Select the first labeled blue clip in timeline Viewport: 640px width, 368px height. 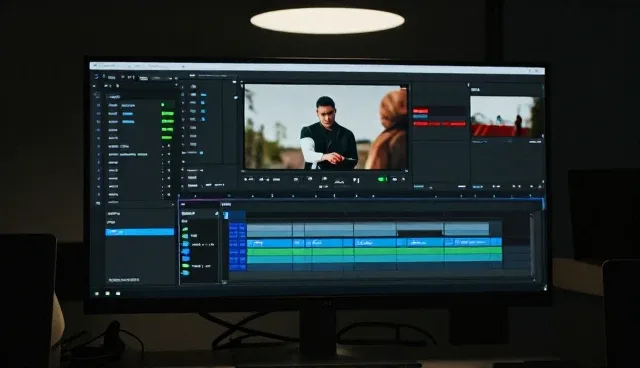pyautogui.click(x=269, y=243)
